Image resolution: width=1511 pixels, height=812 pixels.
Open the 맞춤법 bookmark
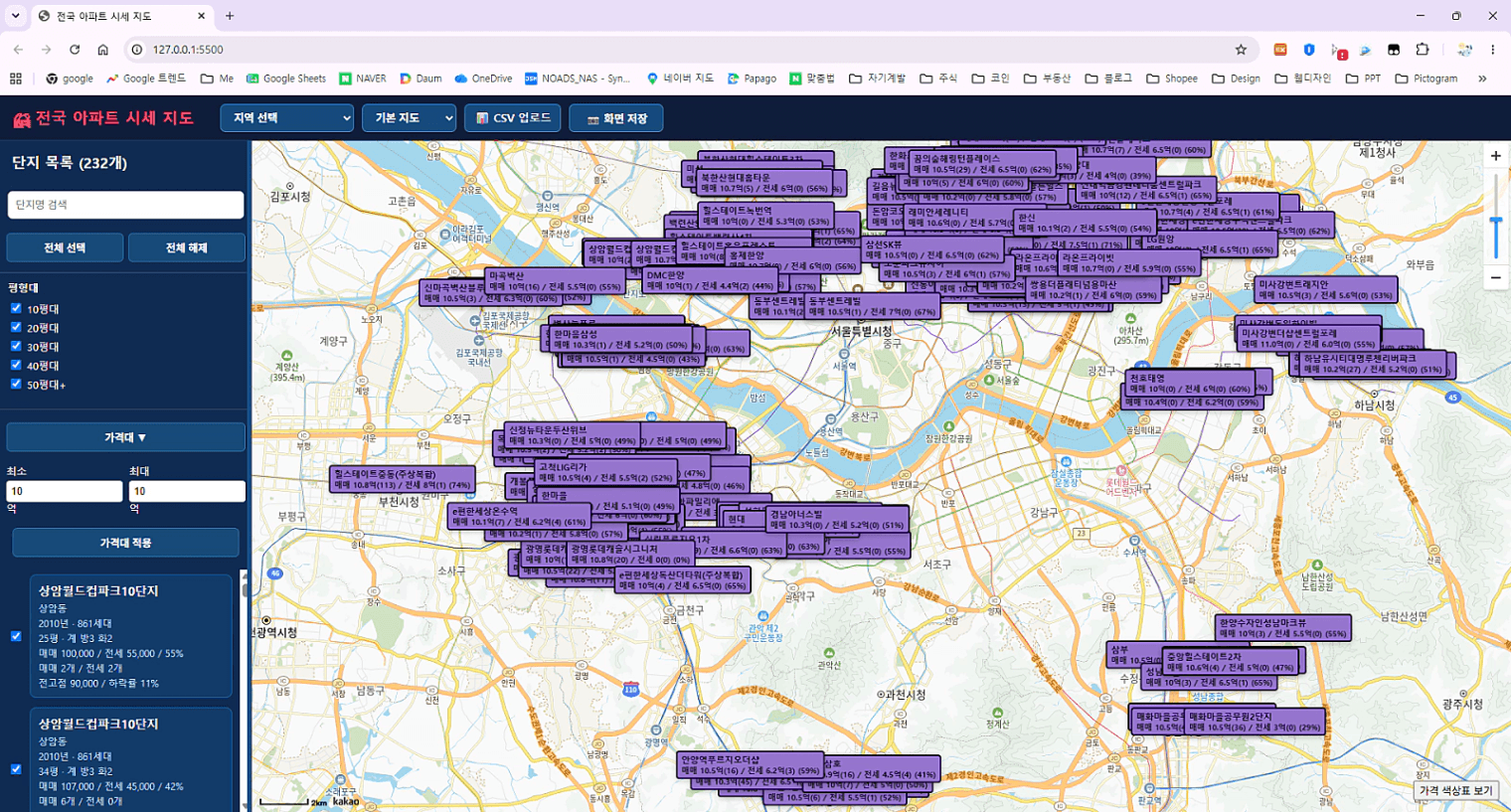[x=812, y=79]
